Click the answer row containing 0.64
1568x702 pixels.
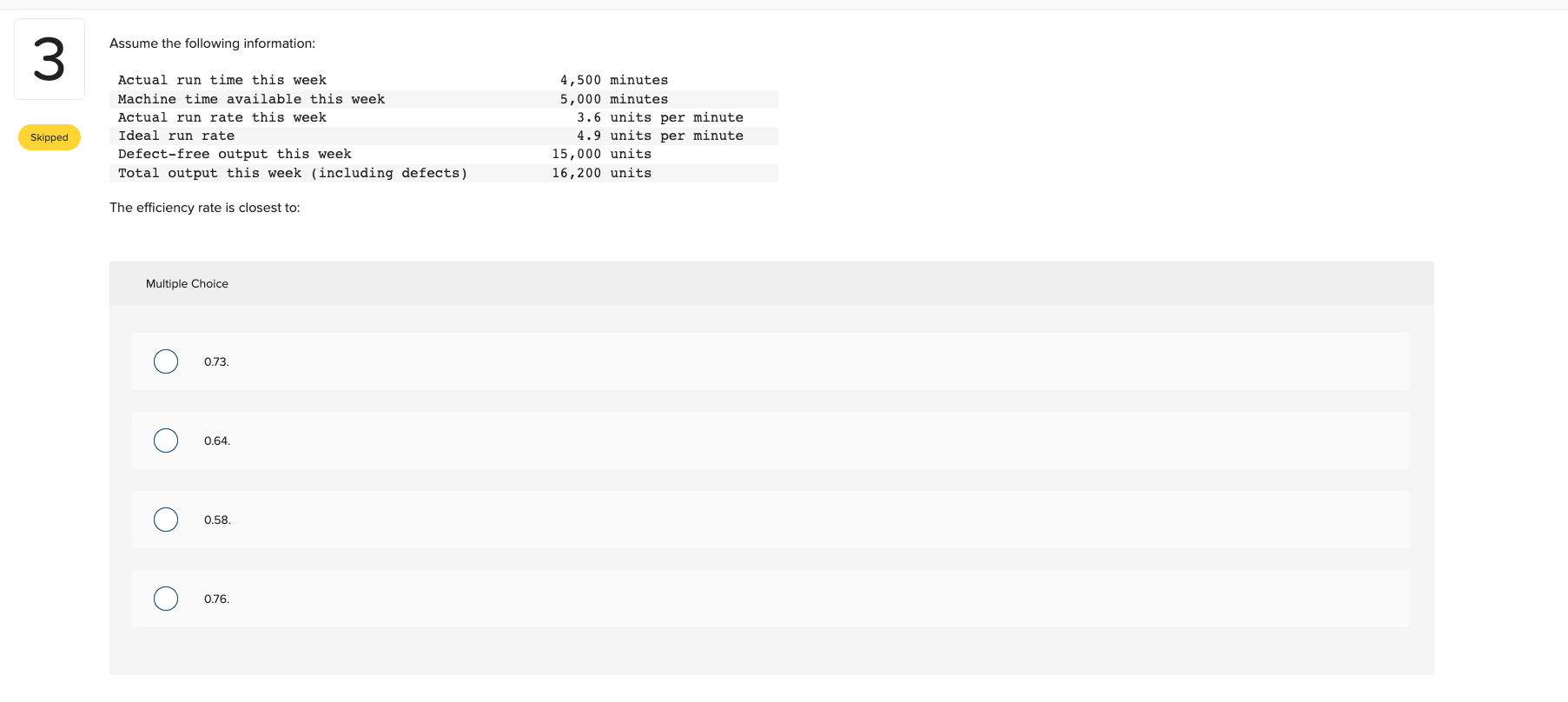tap(608, 440)
